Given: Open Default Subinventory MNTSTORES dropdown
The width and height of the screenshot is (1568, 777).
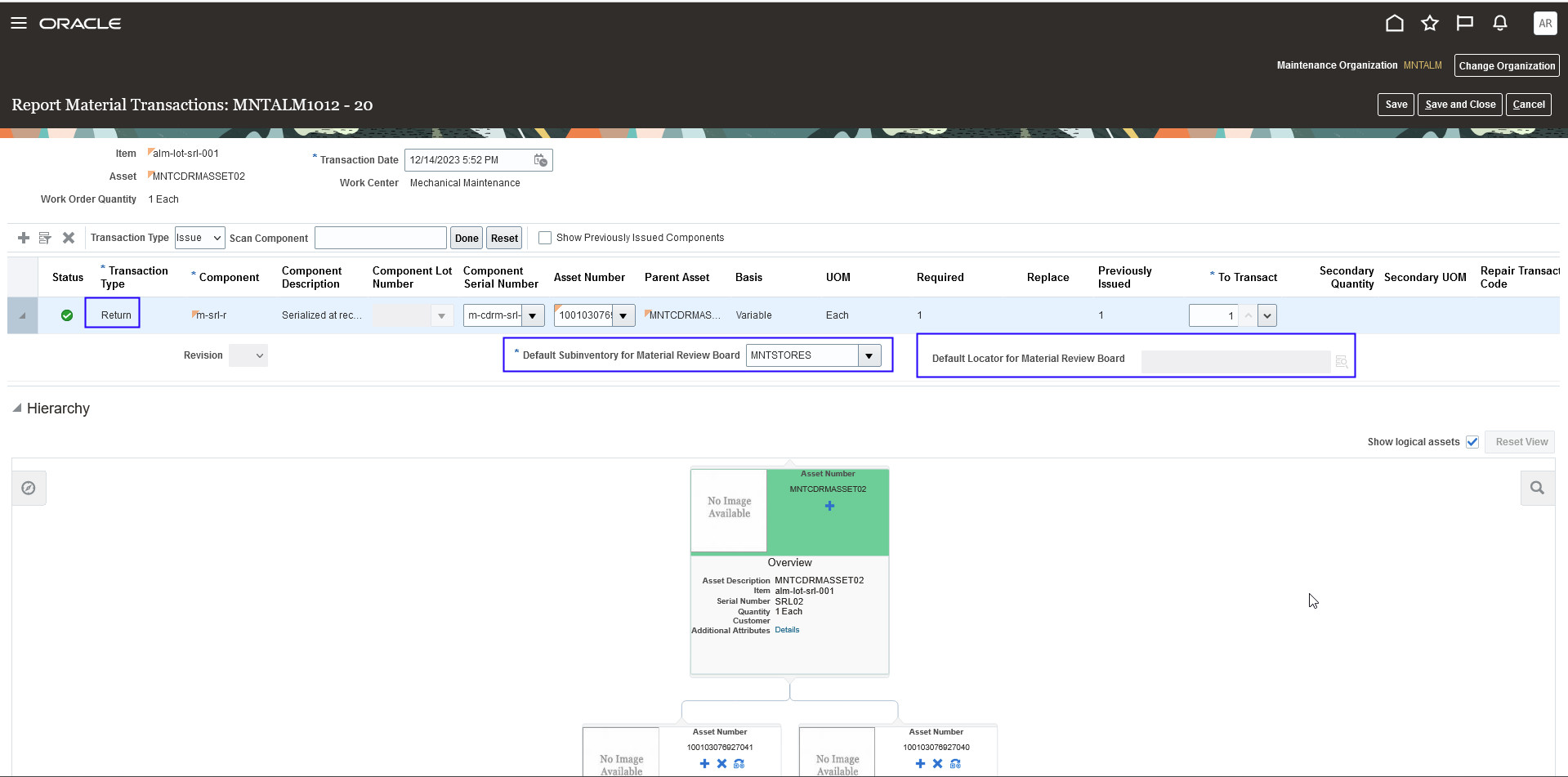Looking at the screenshot, I should point(869,355).
